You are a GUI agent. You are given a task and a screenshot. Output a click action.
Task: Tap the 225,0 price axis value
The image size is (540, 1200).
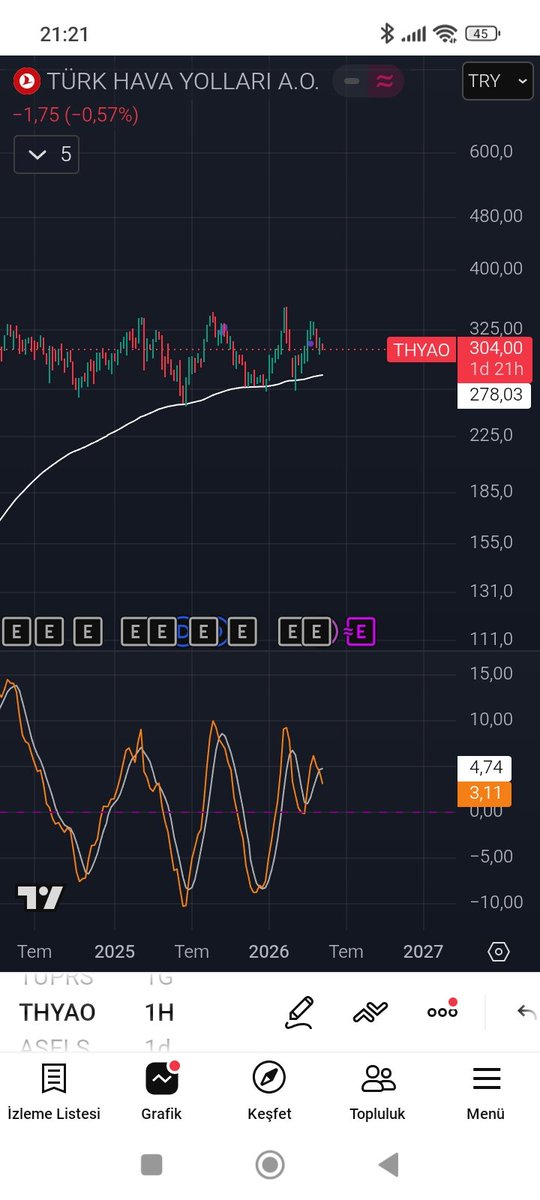pyautogui.click(x=491, y=435)
